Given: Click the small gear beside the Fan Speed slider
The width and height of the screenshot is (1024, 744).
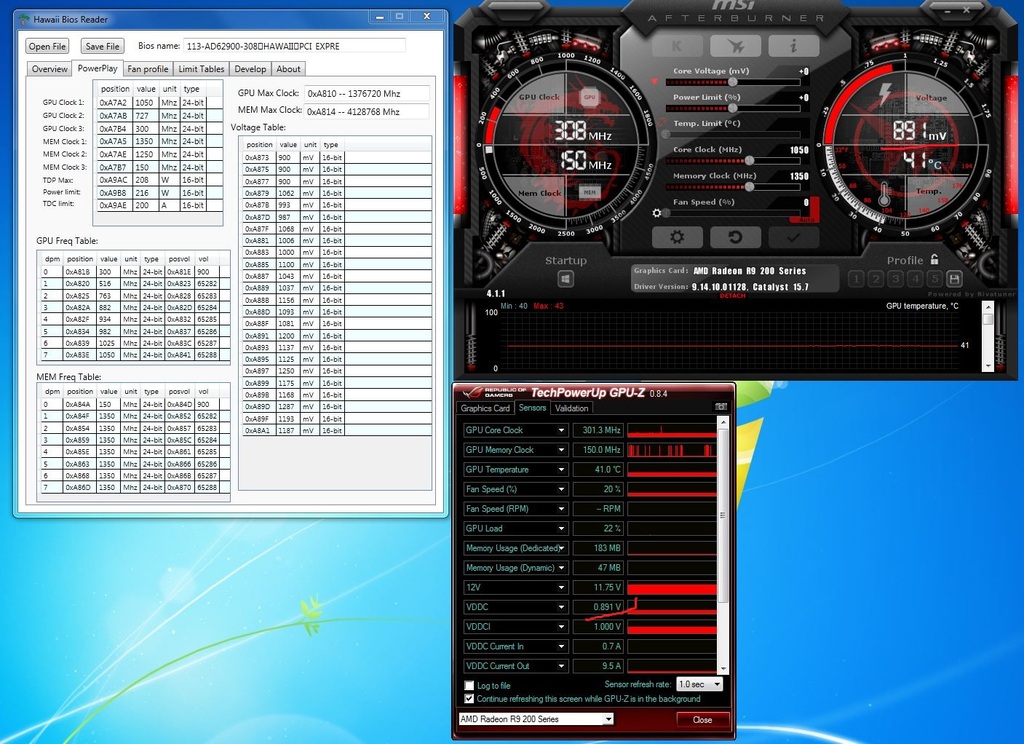Looking at the screenshot, I should [x=656, y=213].
